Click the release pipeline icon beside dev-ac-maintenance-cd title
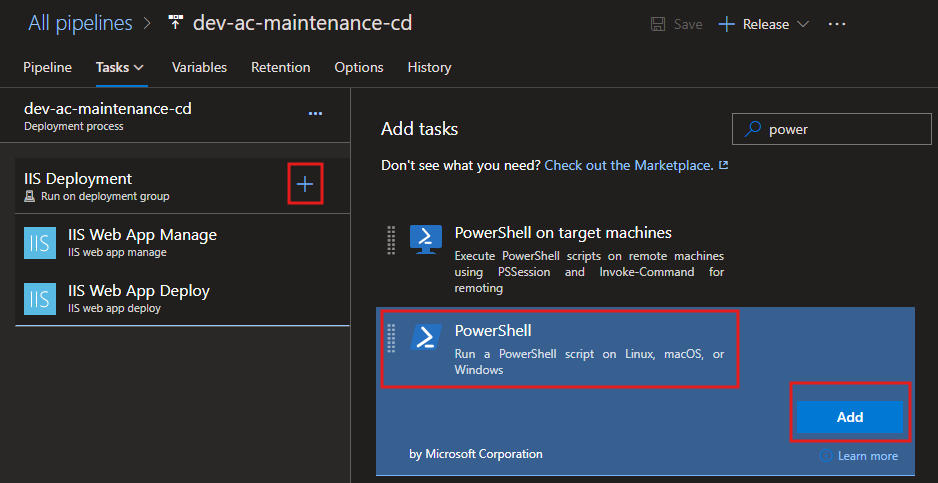 point(175,23)
